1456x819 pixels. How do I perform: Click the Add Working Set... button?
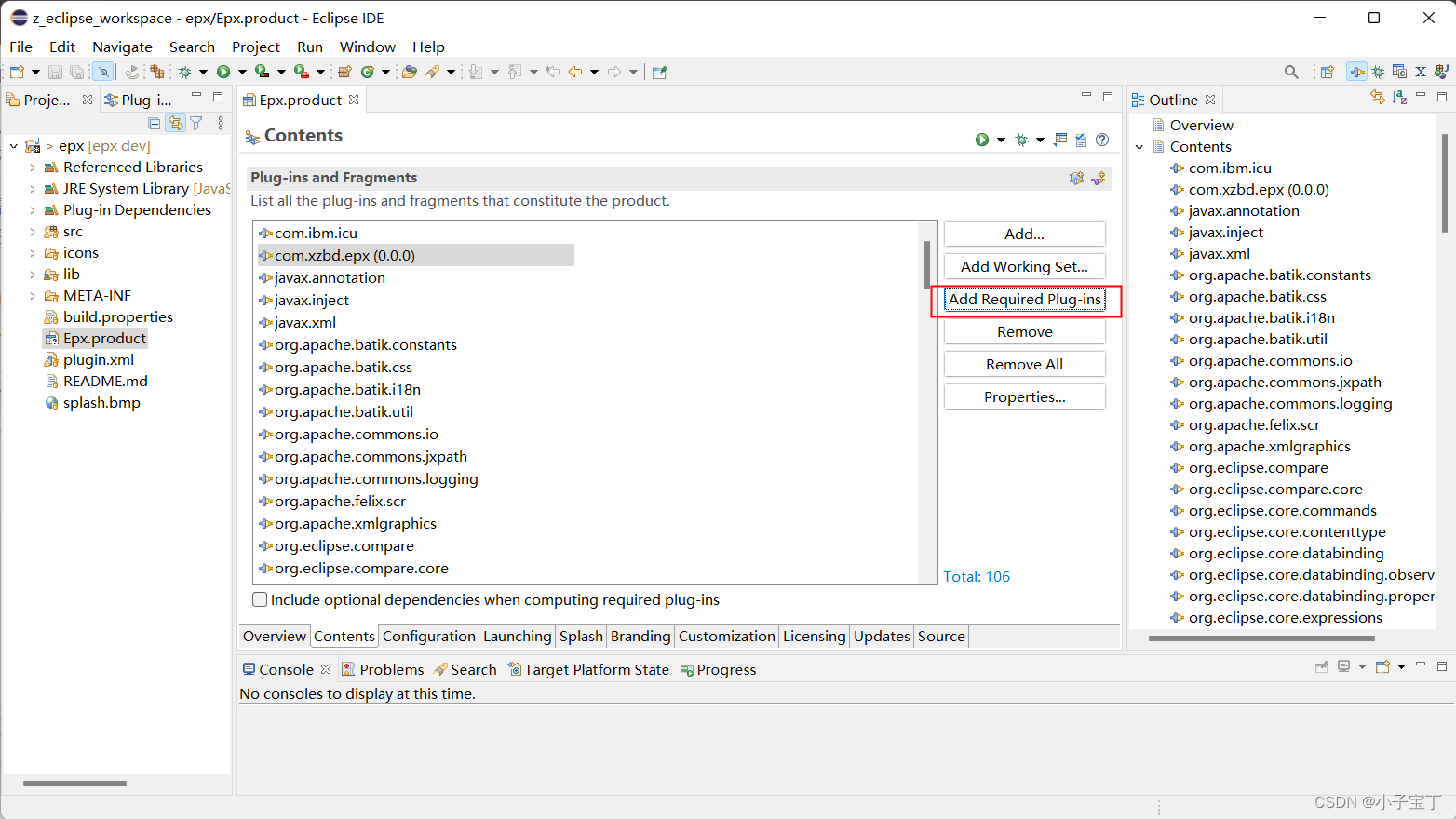[x=1025, y=266]
